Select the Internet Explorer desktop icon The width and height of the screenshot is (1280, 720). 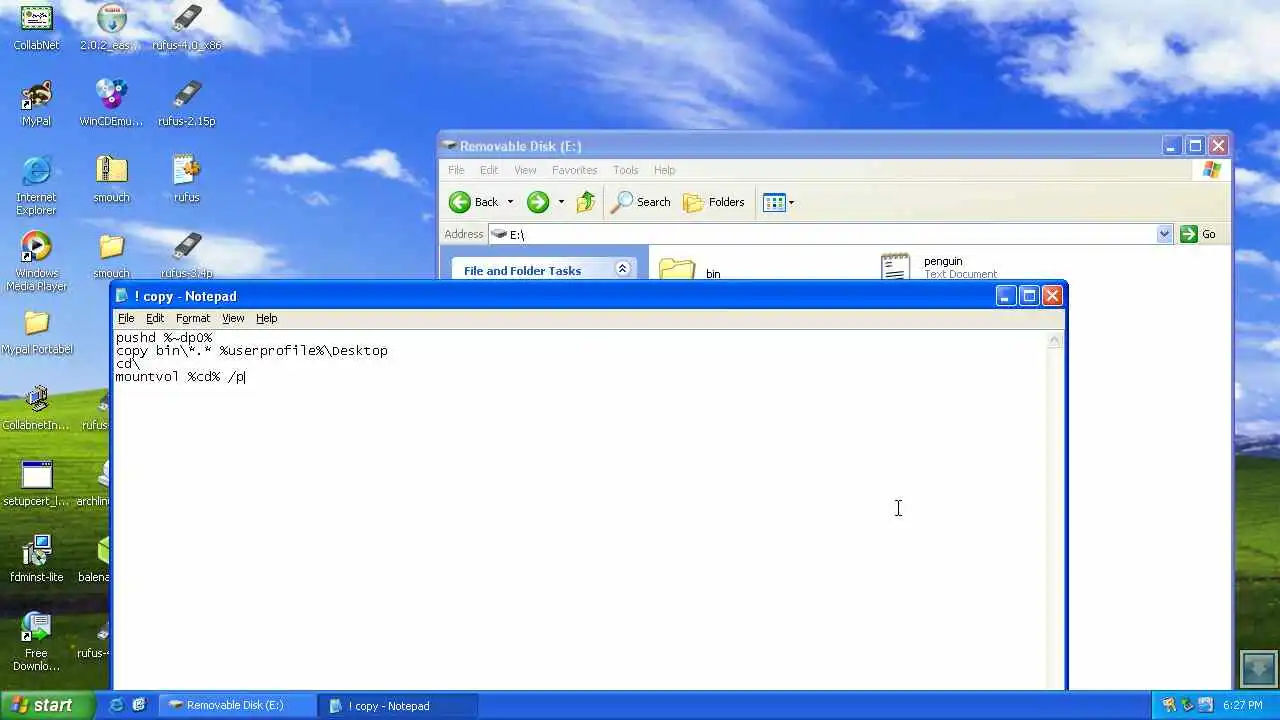point(36,186)
